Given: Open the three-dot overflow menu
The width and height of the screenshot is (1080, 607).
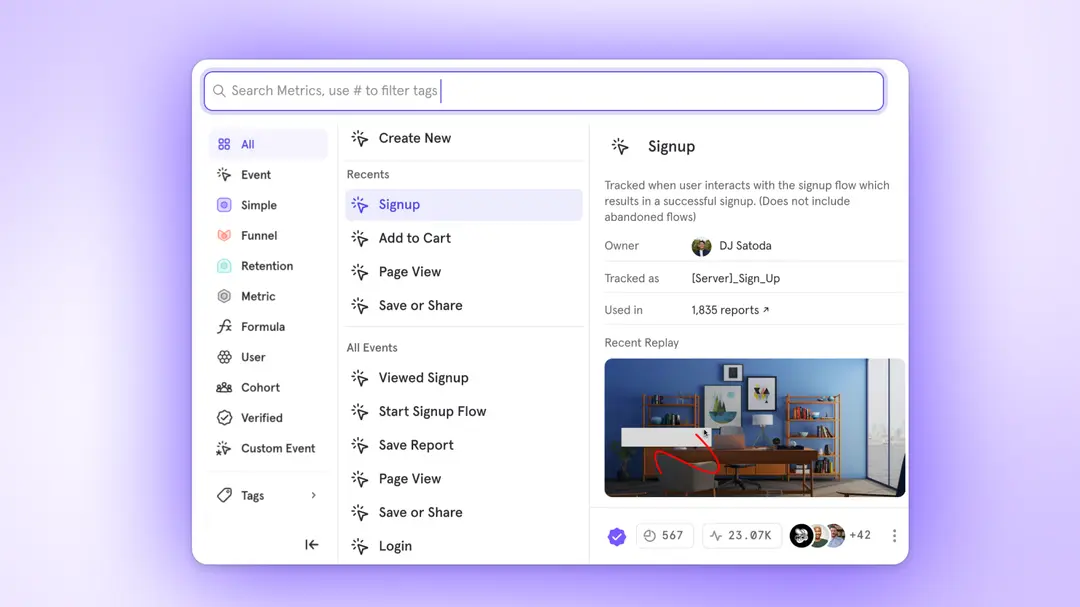Looking at the screenshot, I should tap(894, 535).
